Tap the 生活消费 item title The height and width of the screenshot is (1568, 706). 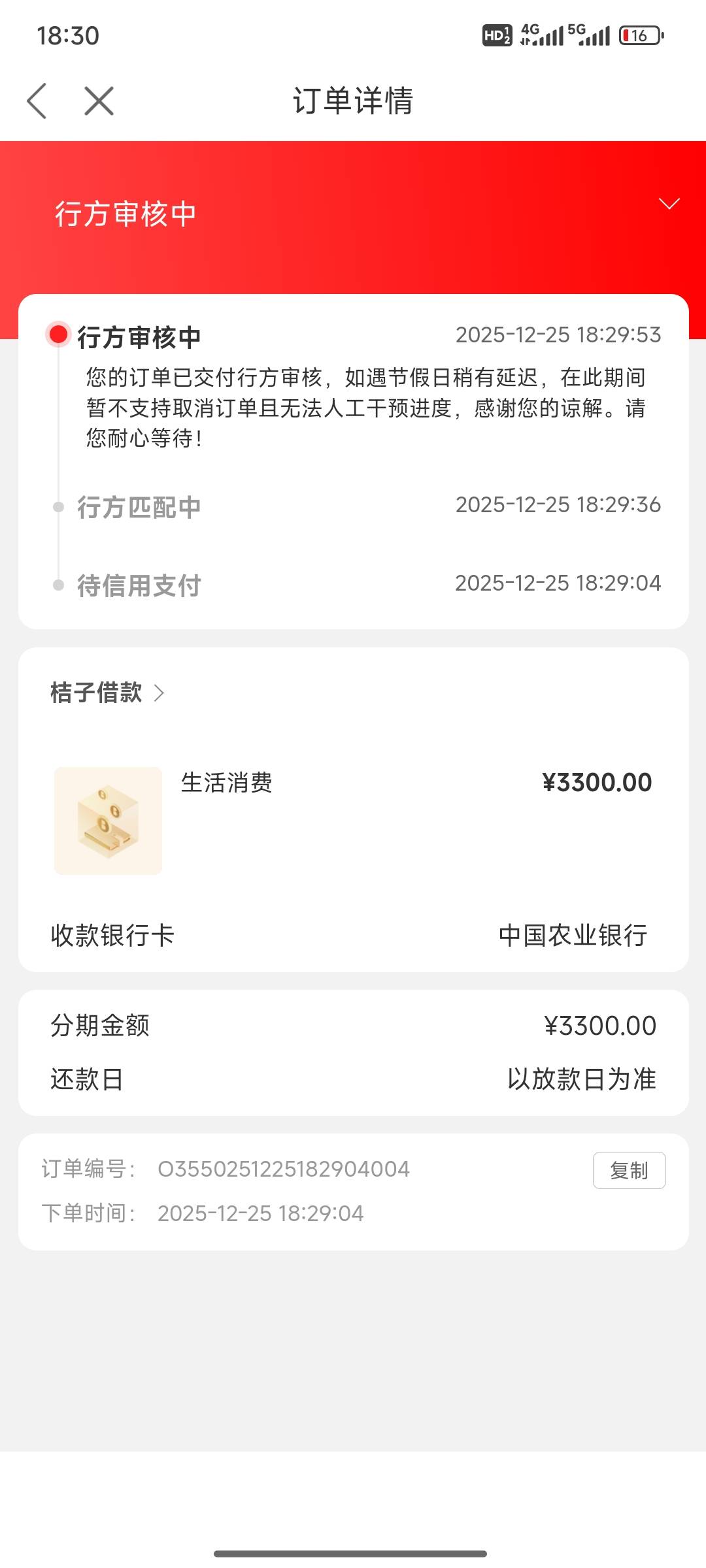pyautogui.click(x=226, y=783)
